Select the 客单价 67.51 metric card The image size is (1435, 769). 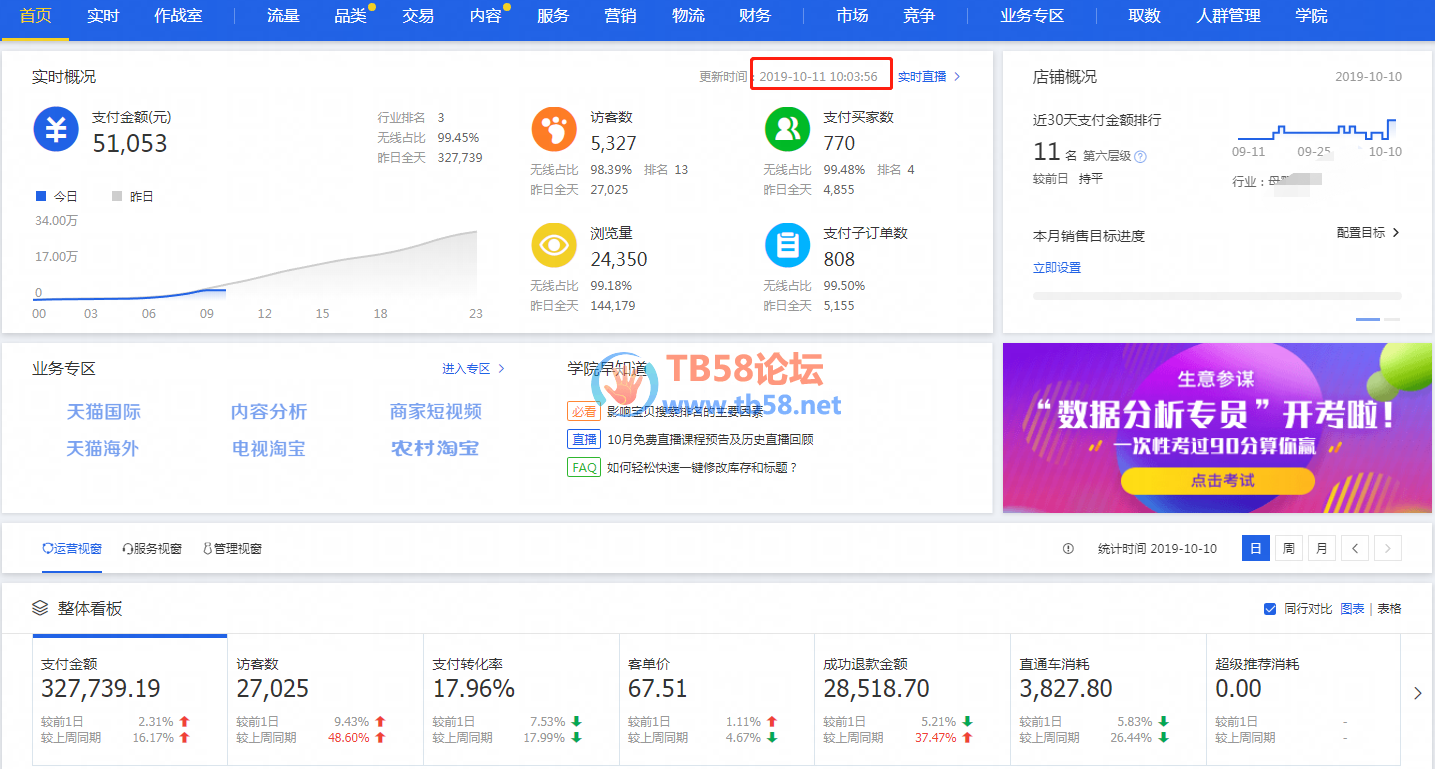(716, 700)
